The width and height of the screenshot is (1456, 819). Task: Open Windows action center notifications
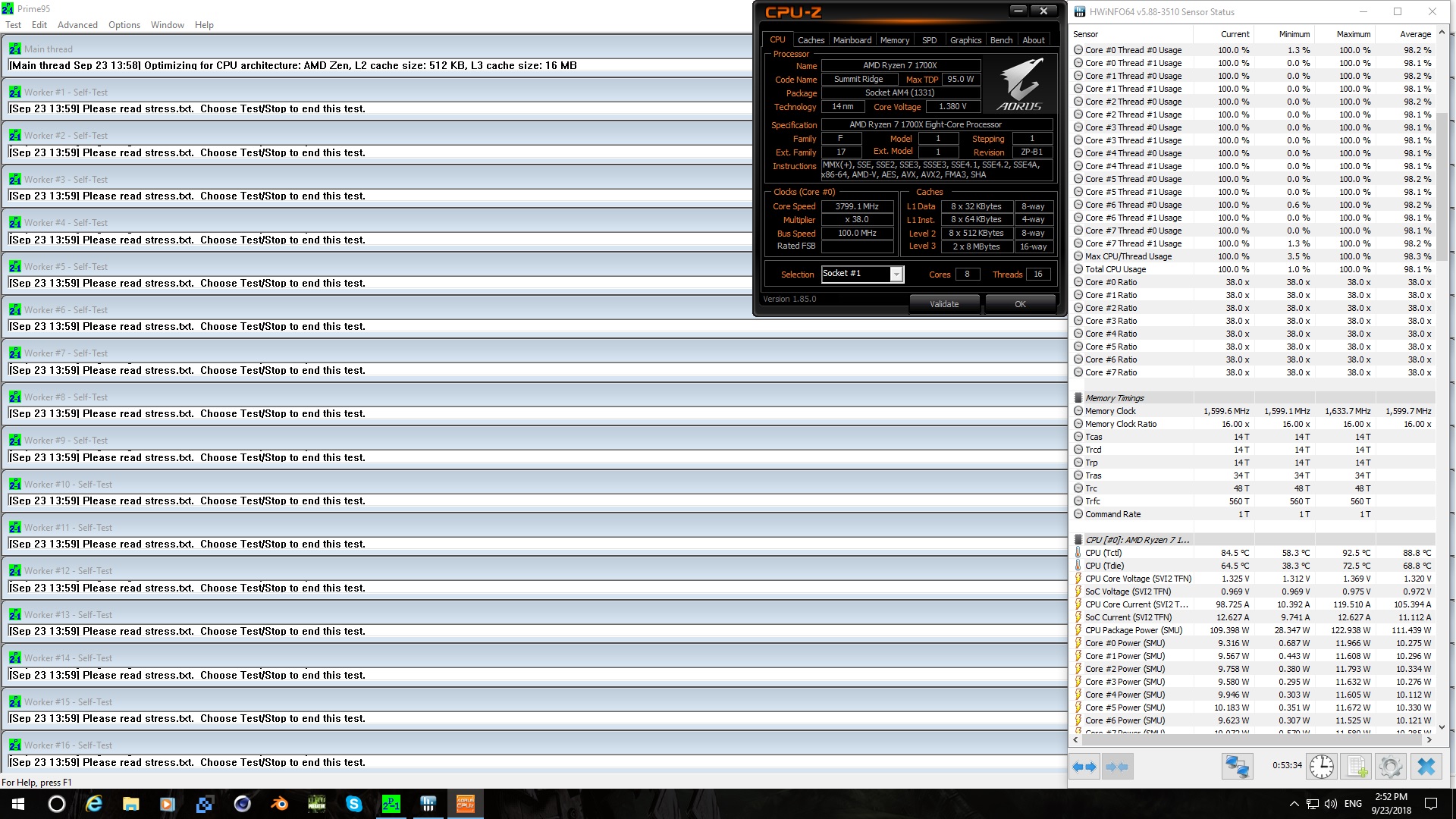[1431, 804]
